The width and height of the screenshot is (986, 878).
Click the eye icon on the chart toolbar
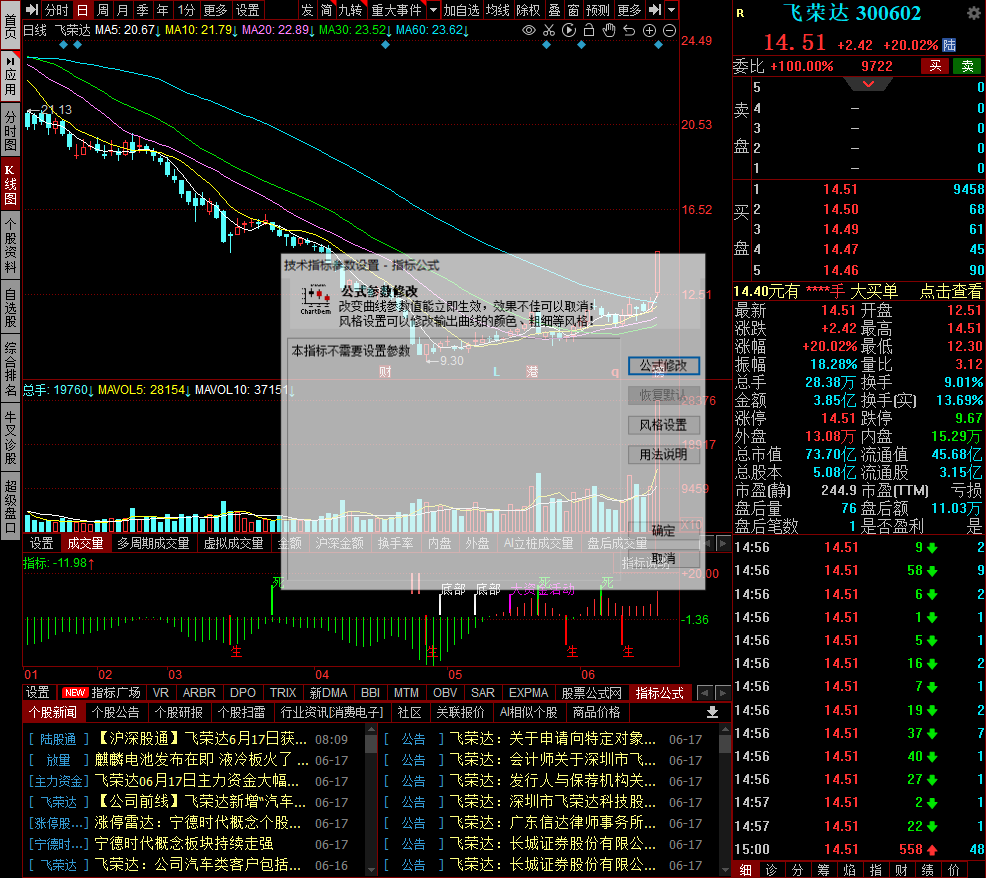pyautogui.click(x=529, y=30)
